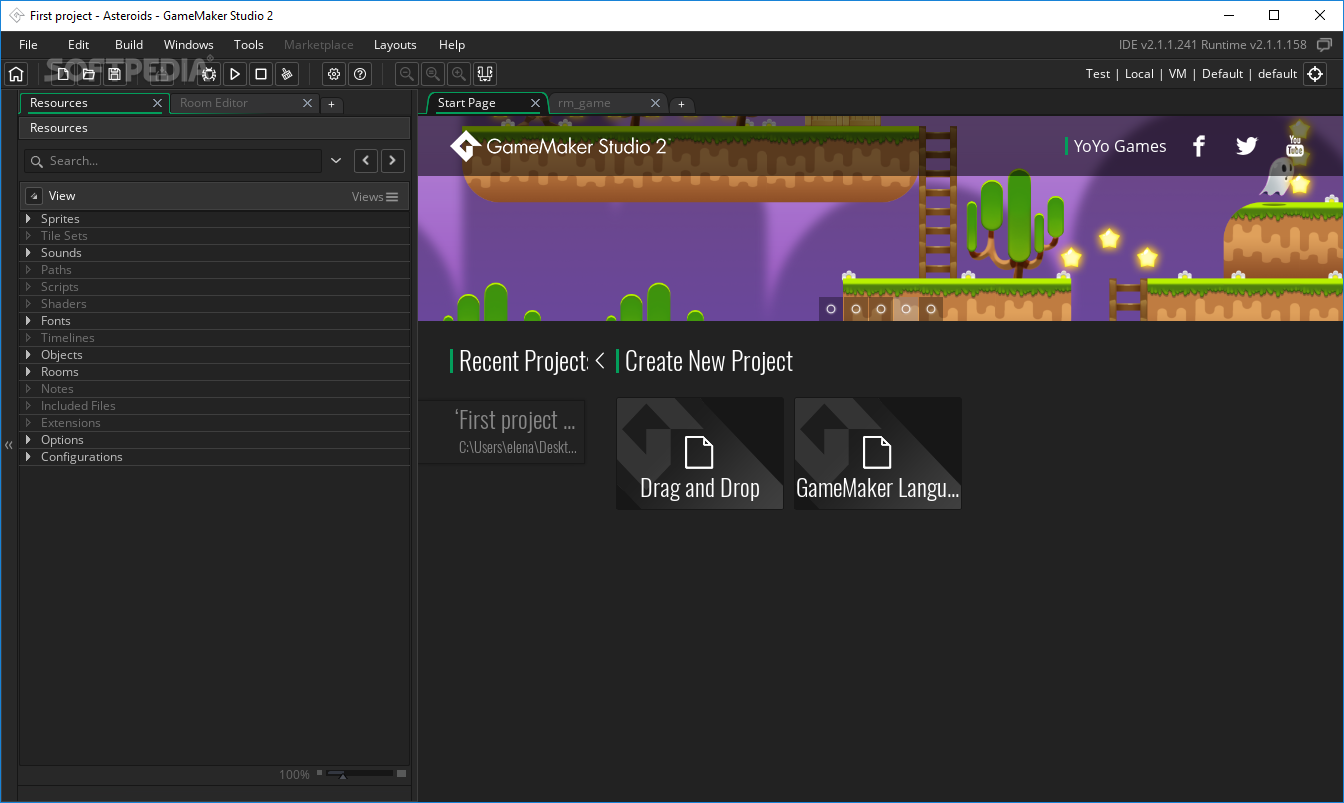Open the search filter dropdown chevron
The width and height of the screenshot is (1344, 803).
coord(336,161)
